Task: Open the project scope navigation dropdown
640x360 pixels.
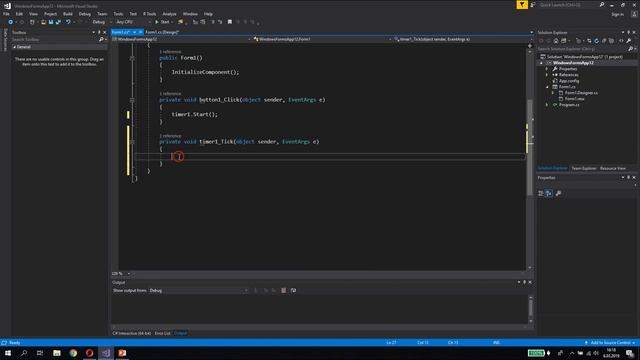Action: point(181,39)
